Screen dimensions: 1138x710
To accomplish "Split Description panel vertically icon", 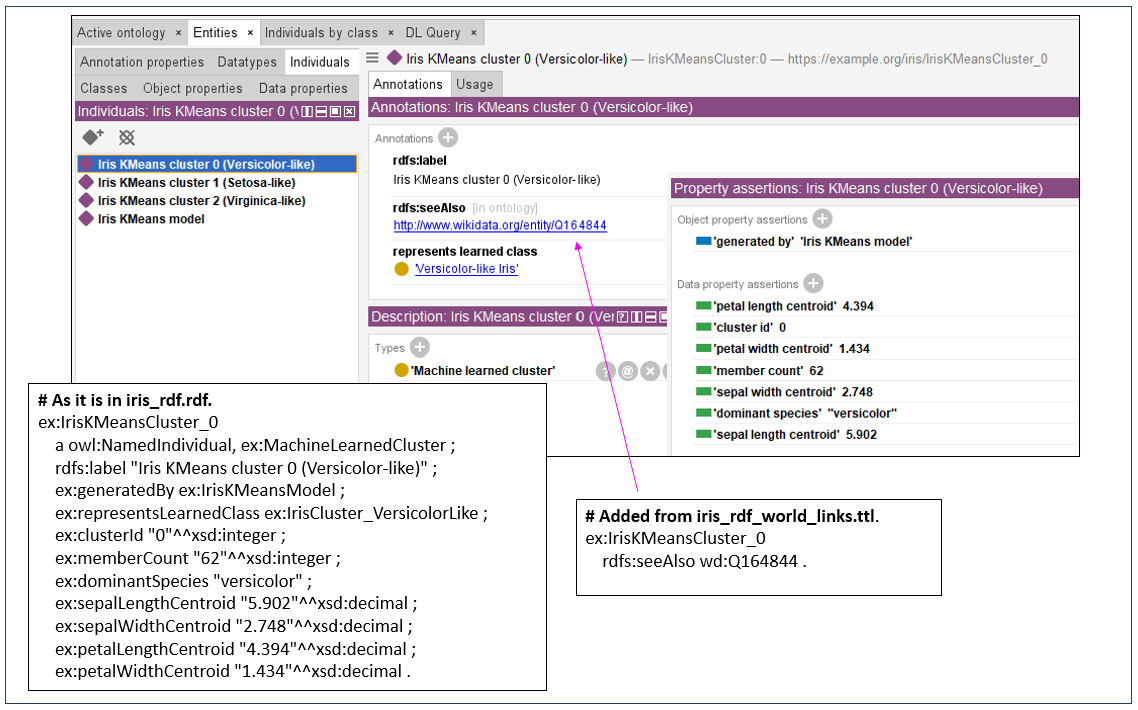I will point(636,317).
